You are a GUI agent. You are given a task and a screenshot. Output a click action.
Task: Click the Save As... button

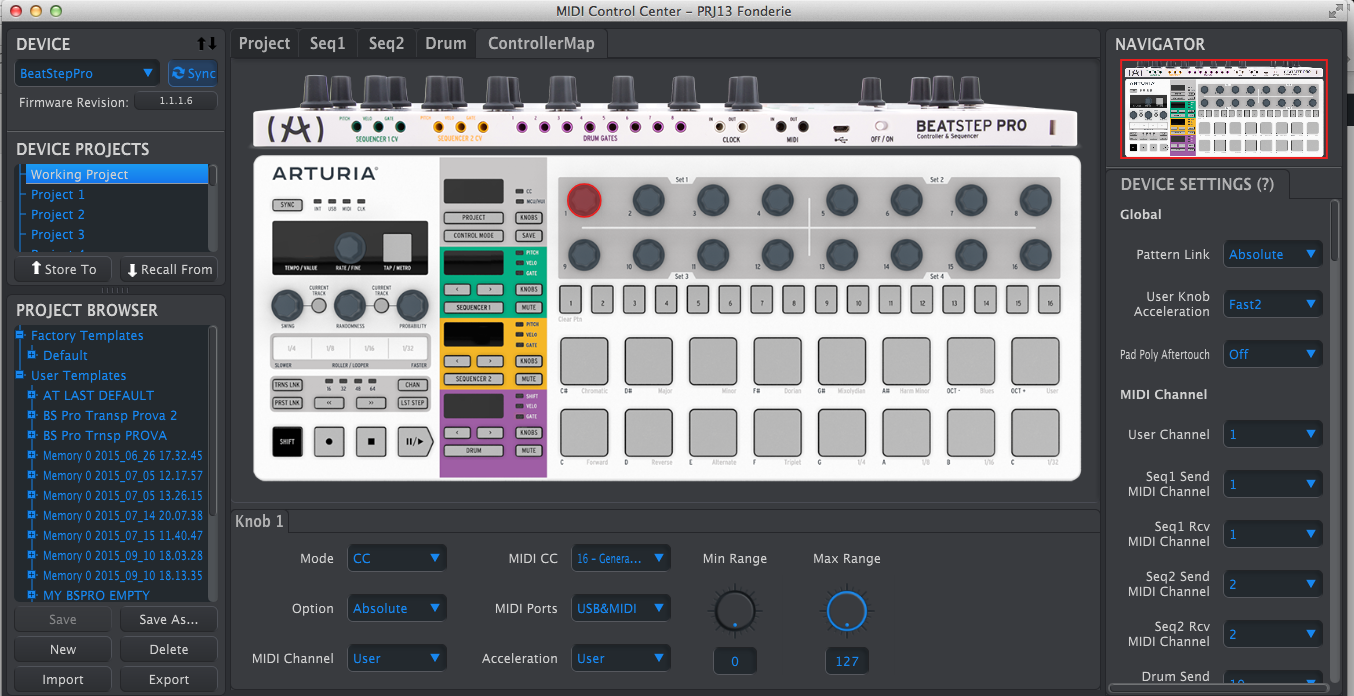tap(169, 619)
